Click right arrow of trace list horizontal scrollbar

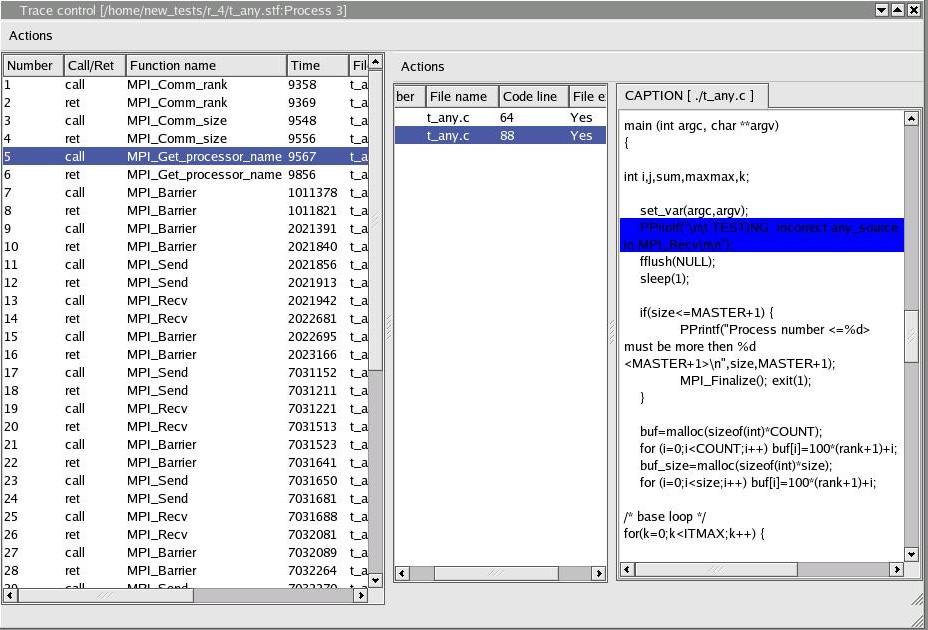[x=361, y=595]
